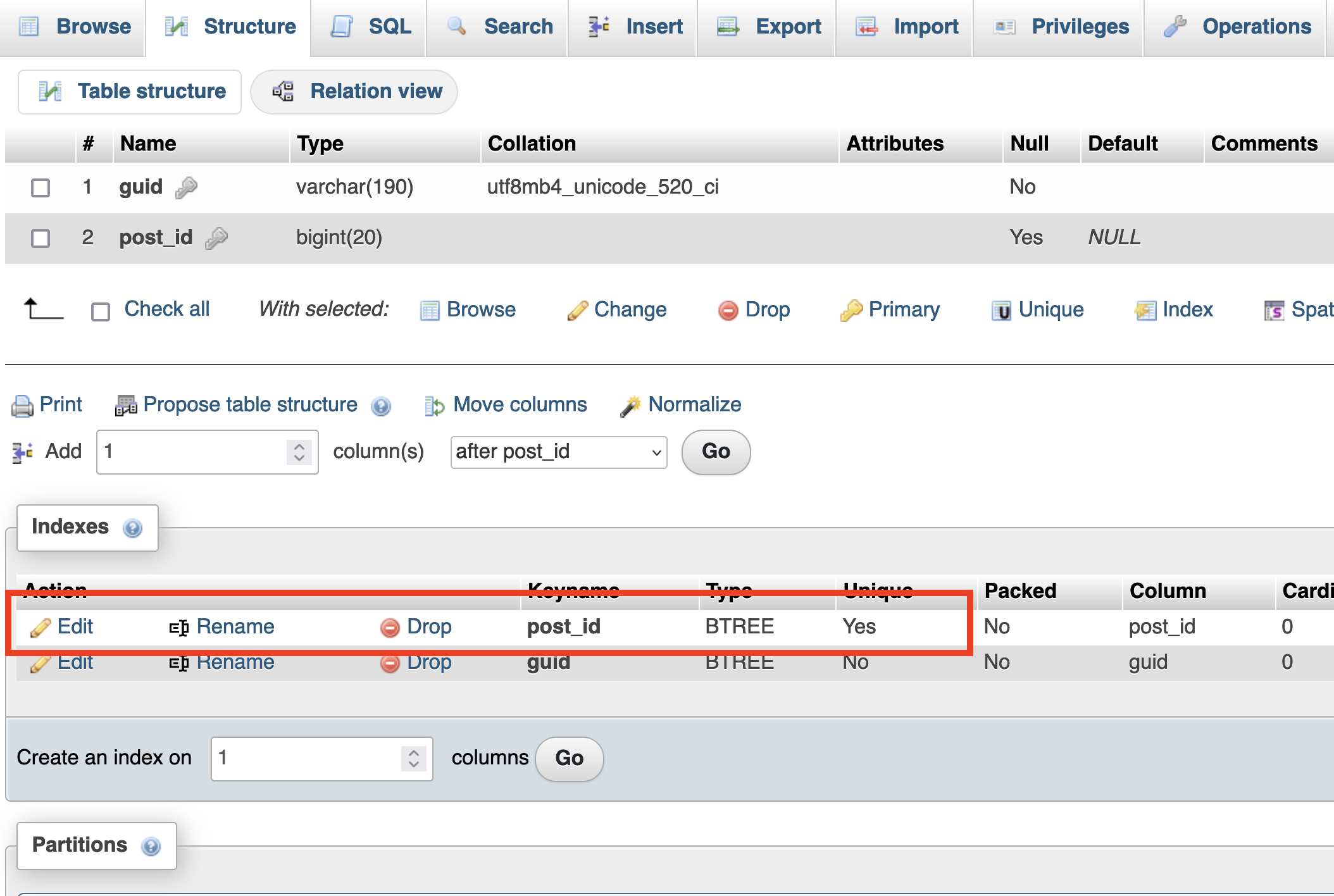Screen dimensions: 1334x896
Task: Open the Insert tab
Action: [x=633, y=27]
